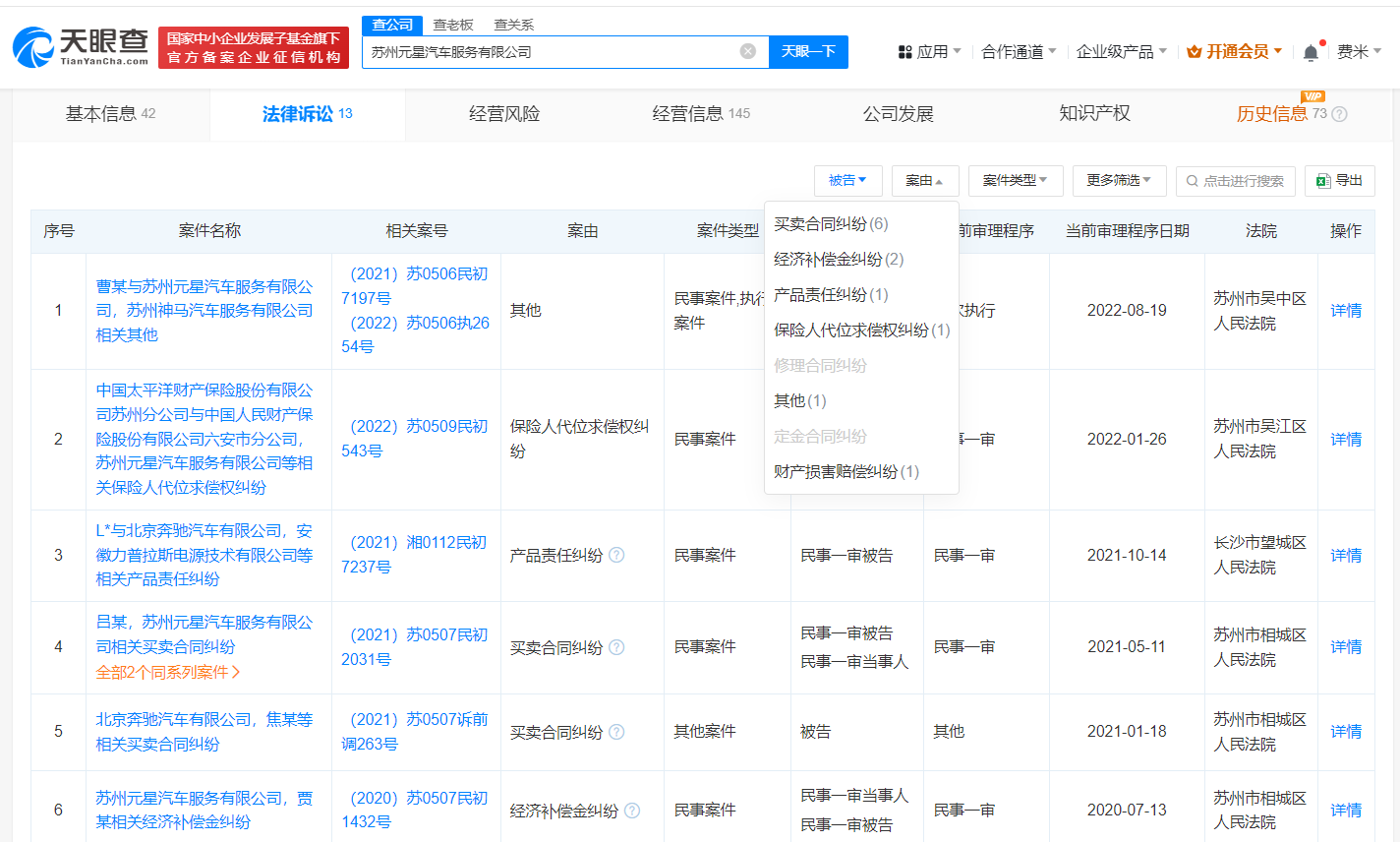The image size is (1400, 842).
Task: Click 详情 for row 4
Action: pyautogui.click(x=1346, y=647)
